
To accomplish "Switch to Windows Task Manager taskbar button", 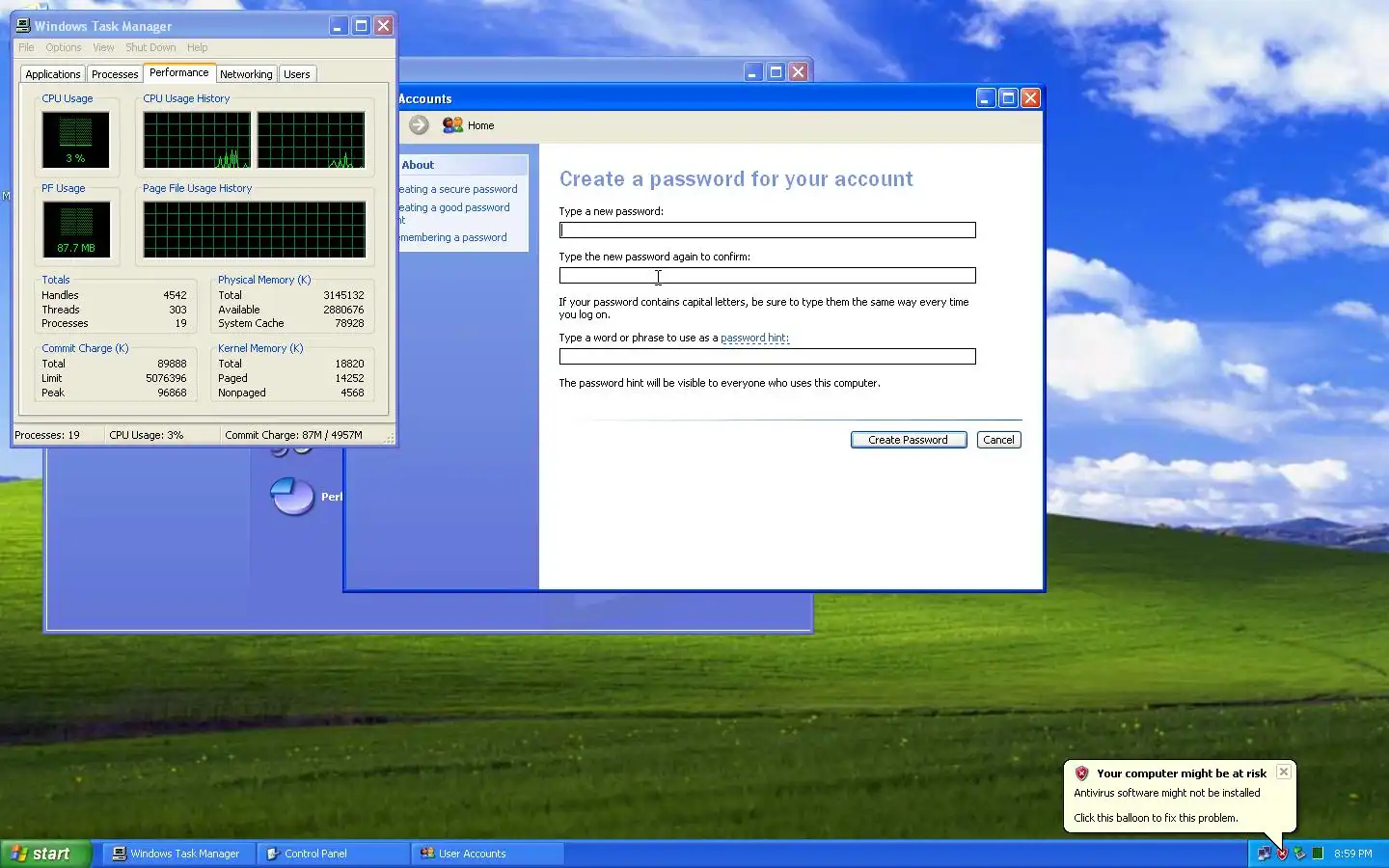I will point(177,854).
